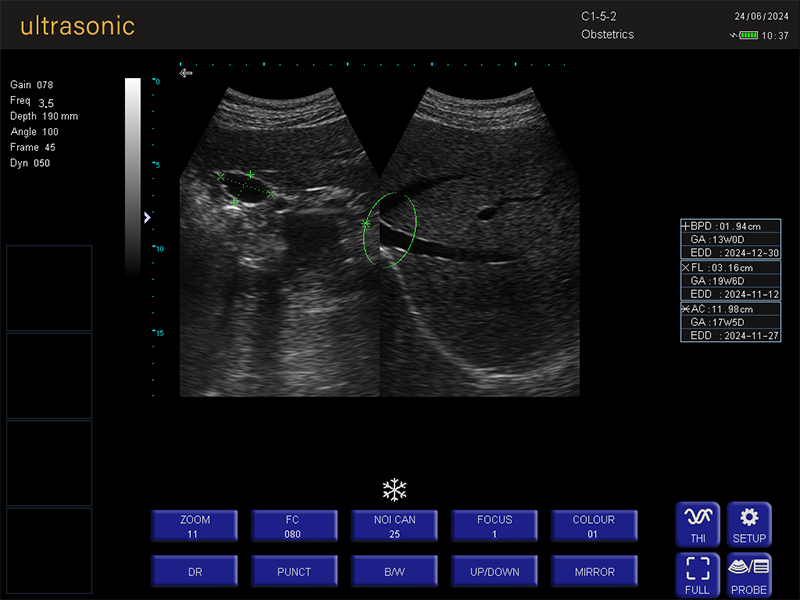Click the snowflake freeze icon
The width and height of the screenshot is (800, 600).
[395, 490]
